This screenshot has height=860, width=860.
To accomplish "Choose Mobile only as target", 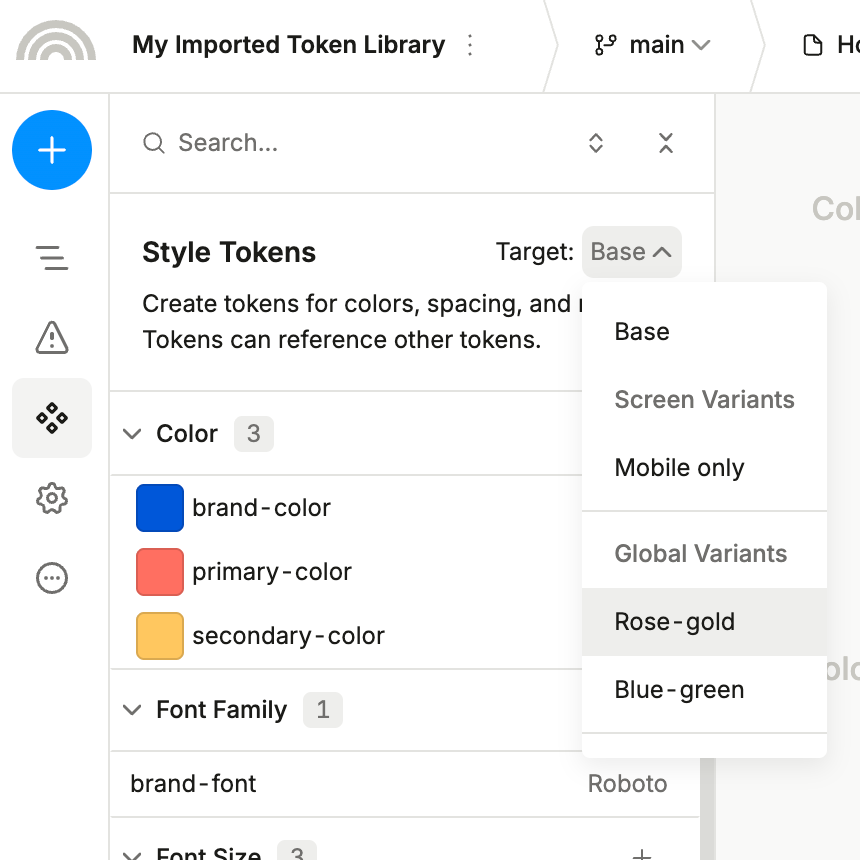I will pos(679,467).
